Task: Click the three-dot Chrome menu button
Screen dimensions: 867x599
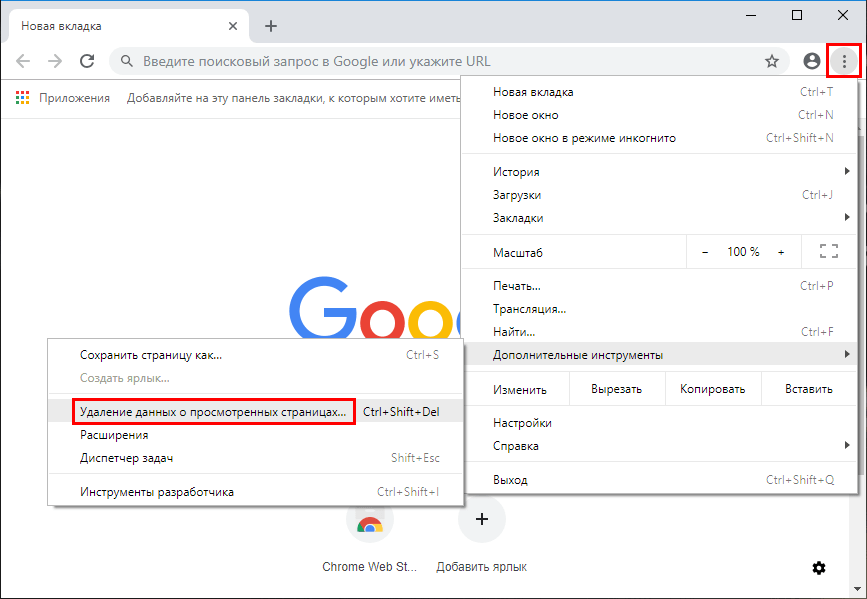Action: 844,61
